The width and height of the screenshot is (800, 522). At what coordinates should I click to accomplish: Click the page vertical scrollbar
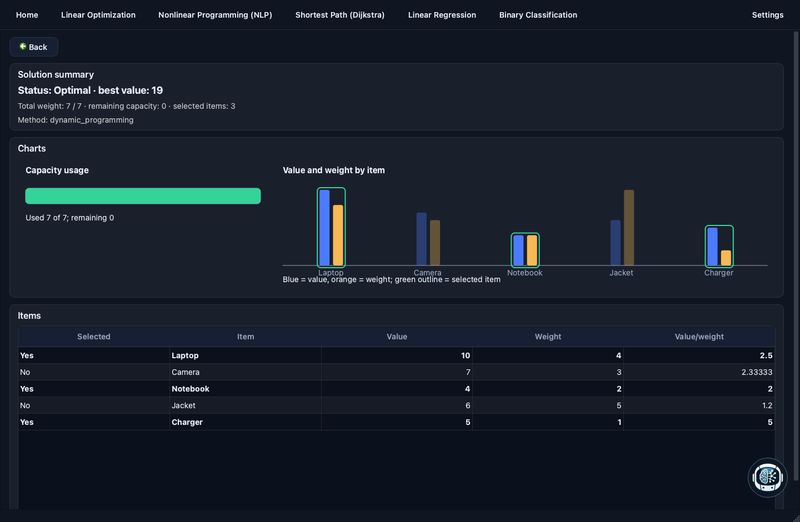click(x=796, y=77)
